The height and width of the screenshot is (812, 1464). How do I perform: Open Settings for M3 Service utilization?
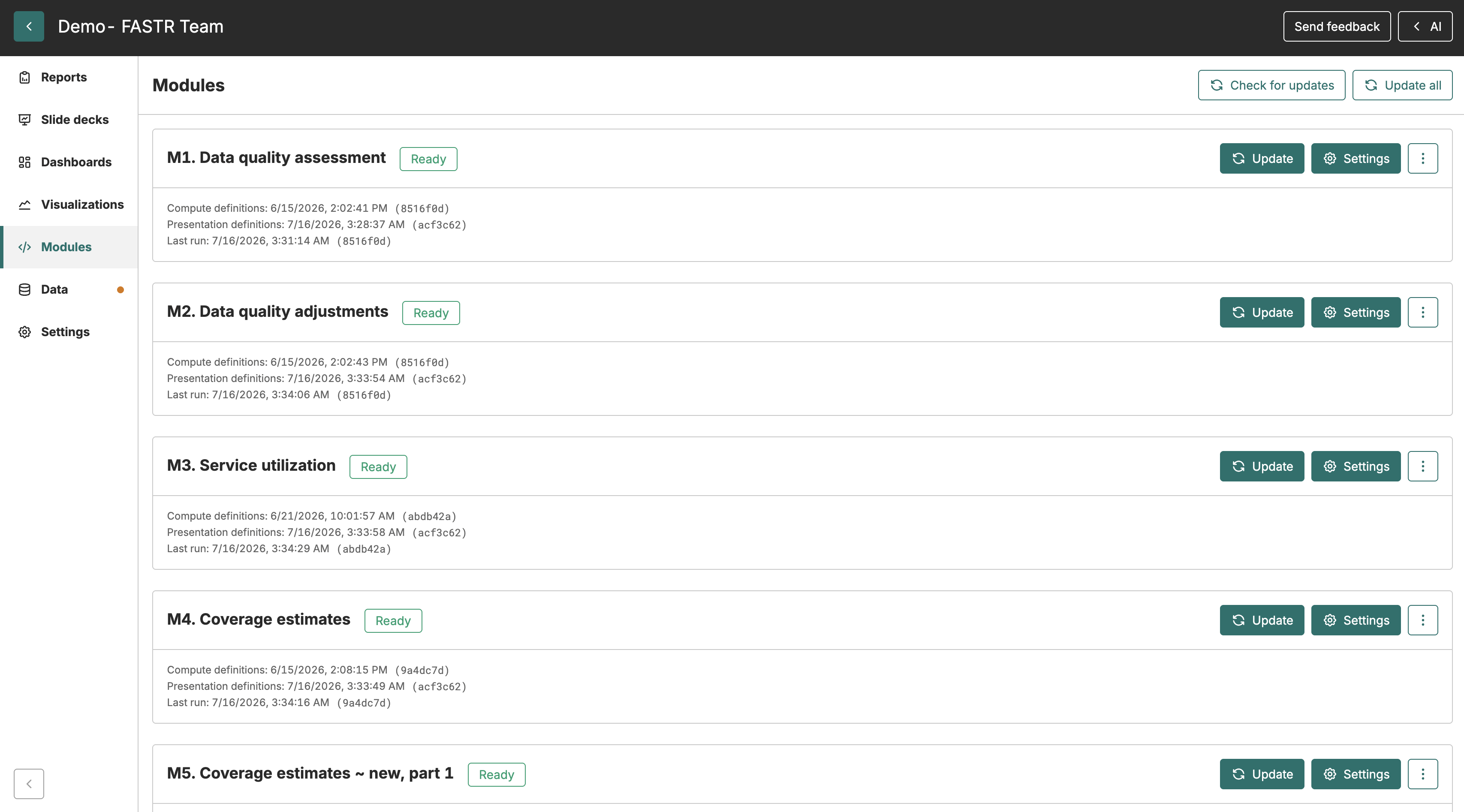pyautogui.click(x=1356, y=466)
